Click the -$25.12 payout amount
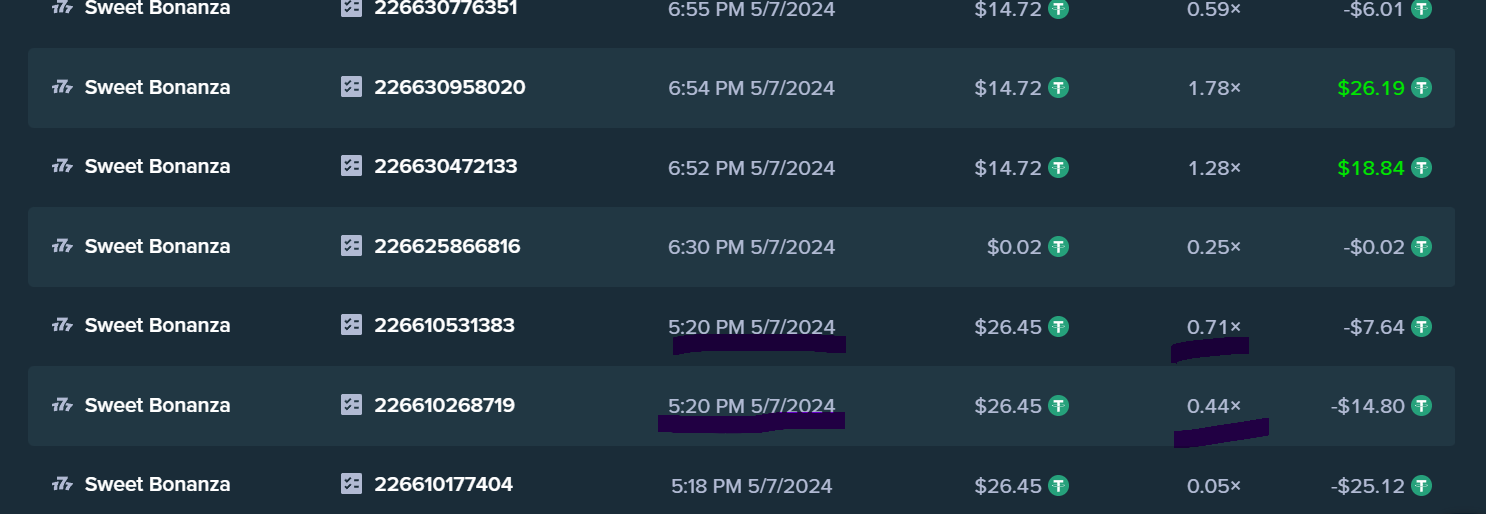 [1368, 485]
